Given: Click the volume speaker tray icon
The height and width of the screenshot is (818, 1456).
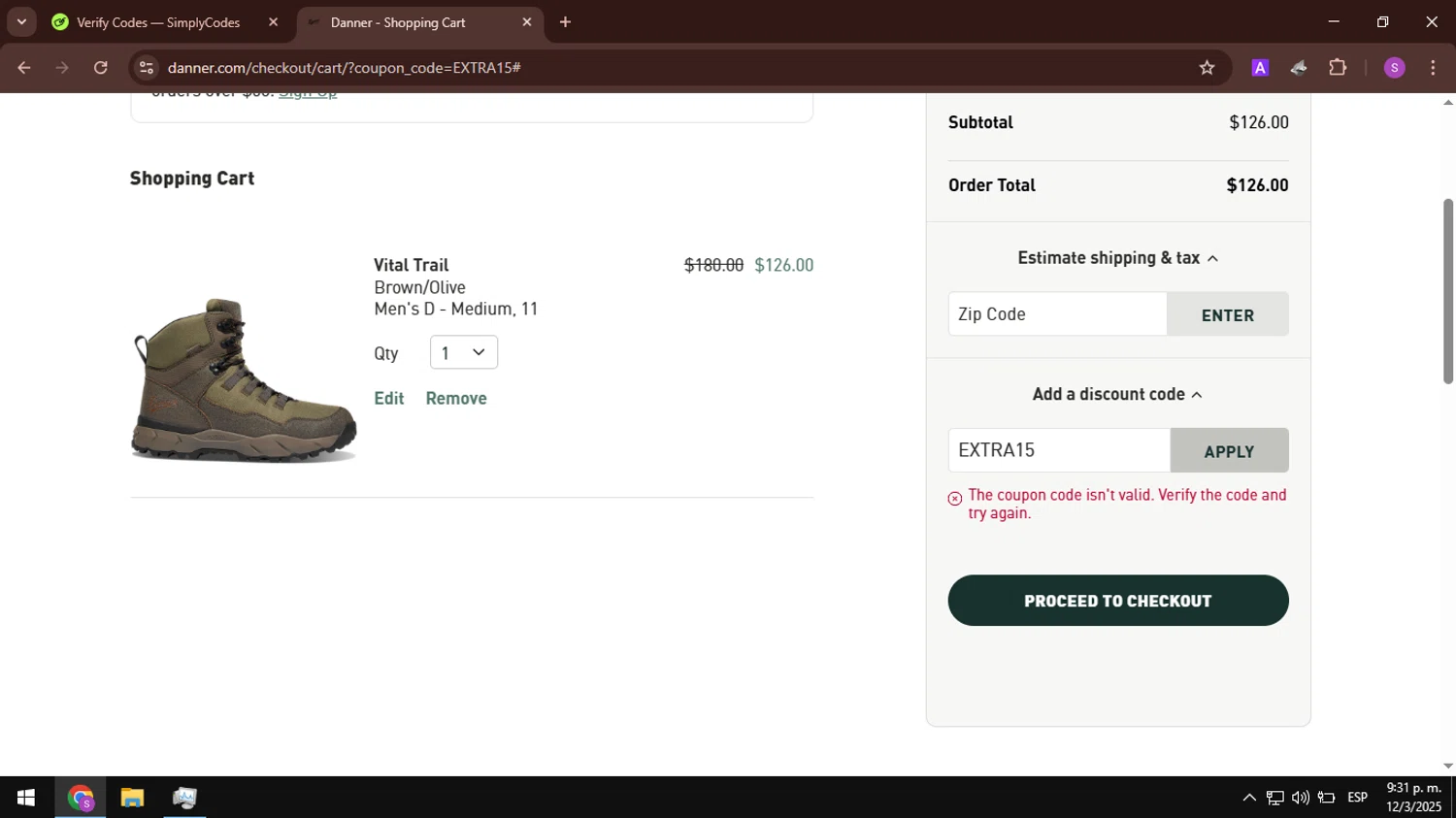Looking at the screenshot, I should pyautogui.click(x=1301, y=798).
